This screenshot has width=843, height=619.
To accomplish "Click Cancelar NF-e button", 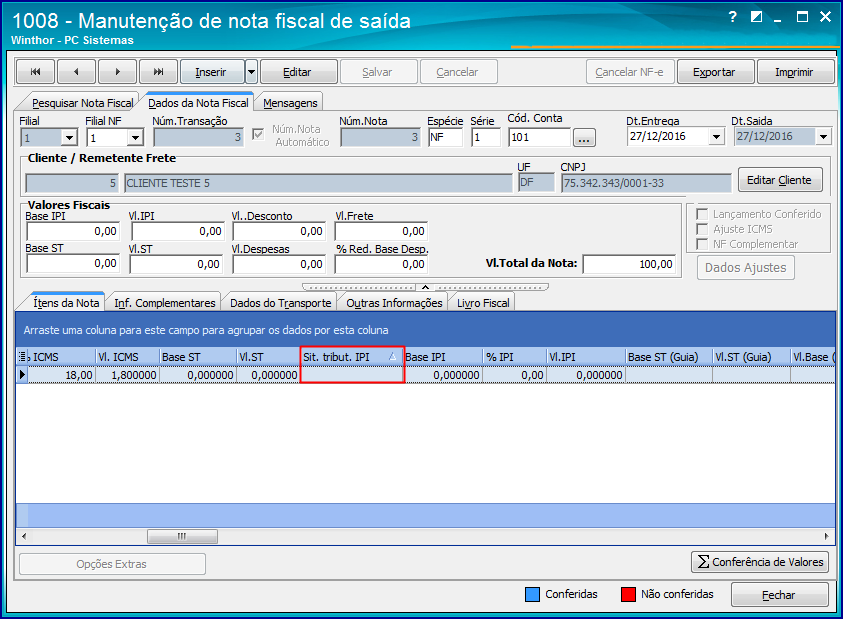I will click(629, 72).
